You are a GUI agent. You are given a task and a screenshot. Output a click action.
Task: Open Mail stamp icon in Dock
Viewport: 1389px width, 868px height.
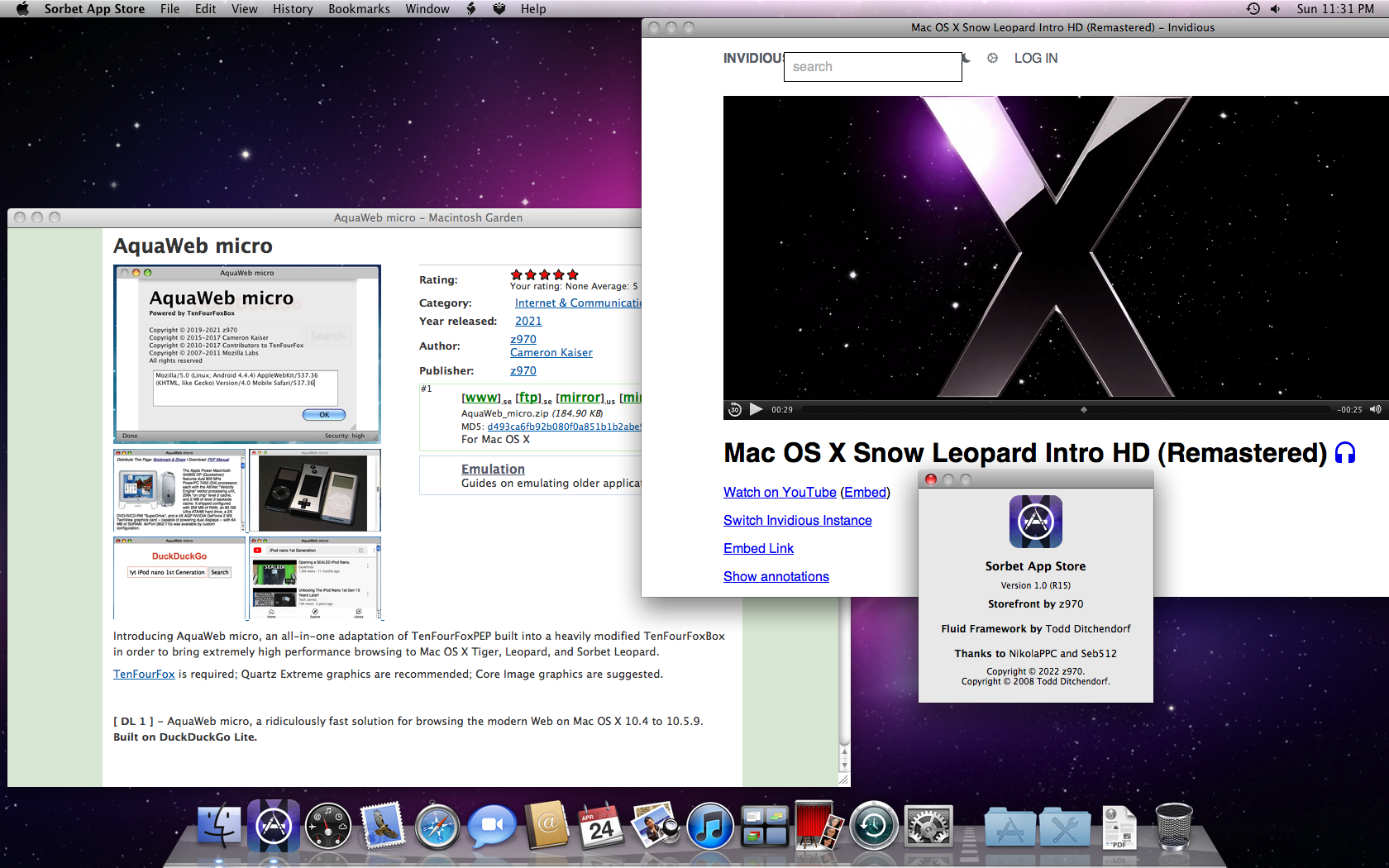click(x=382, y=827)
